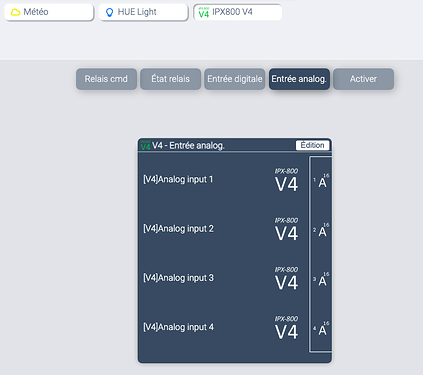Switch to the HUE Light tab
The width and height of the screenshot is (423, 375).
tap(143, 12)
